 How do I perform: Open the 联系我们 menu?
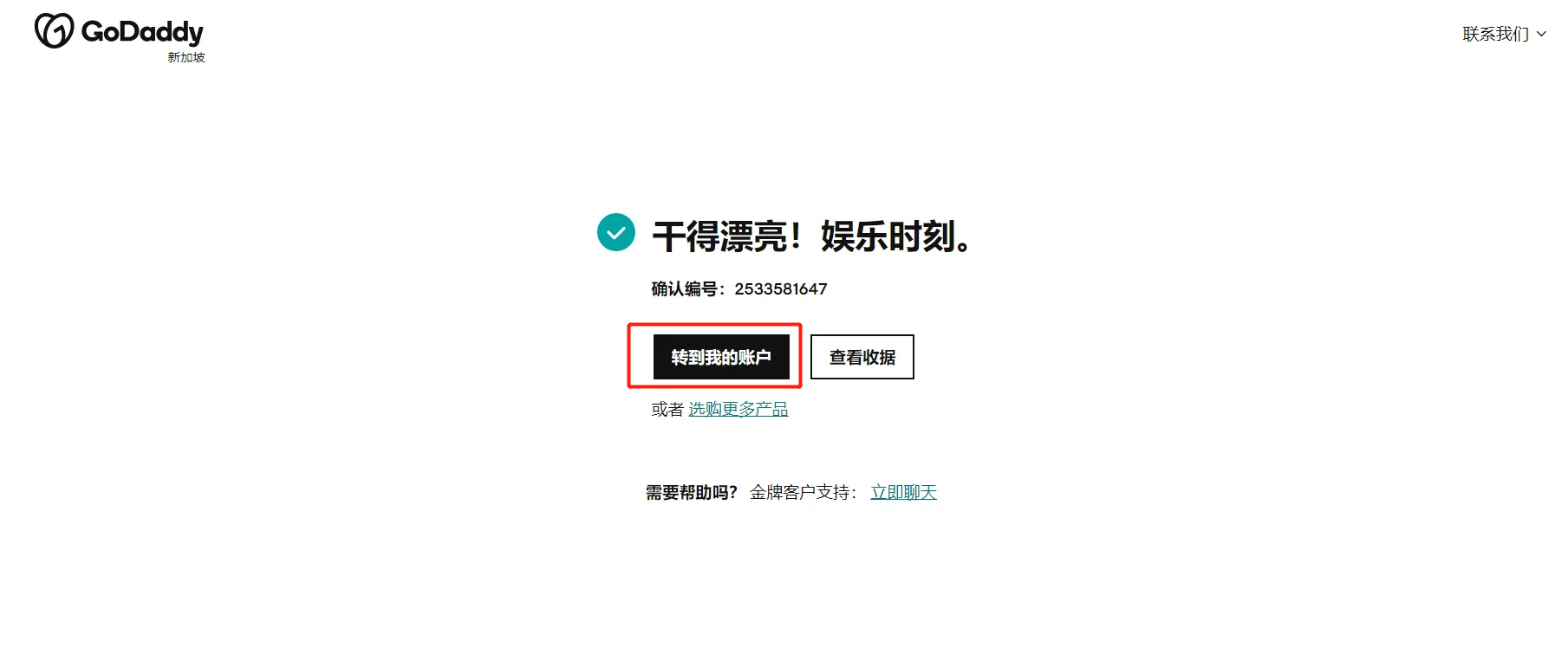pyautogui.click(x=1504, y=34)
